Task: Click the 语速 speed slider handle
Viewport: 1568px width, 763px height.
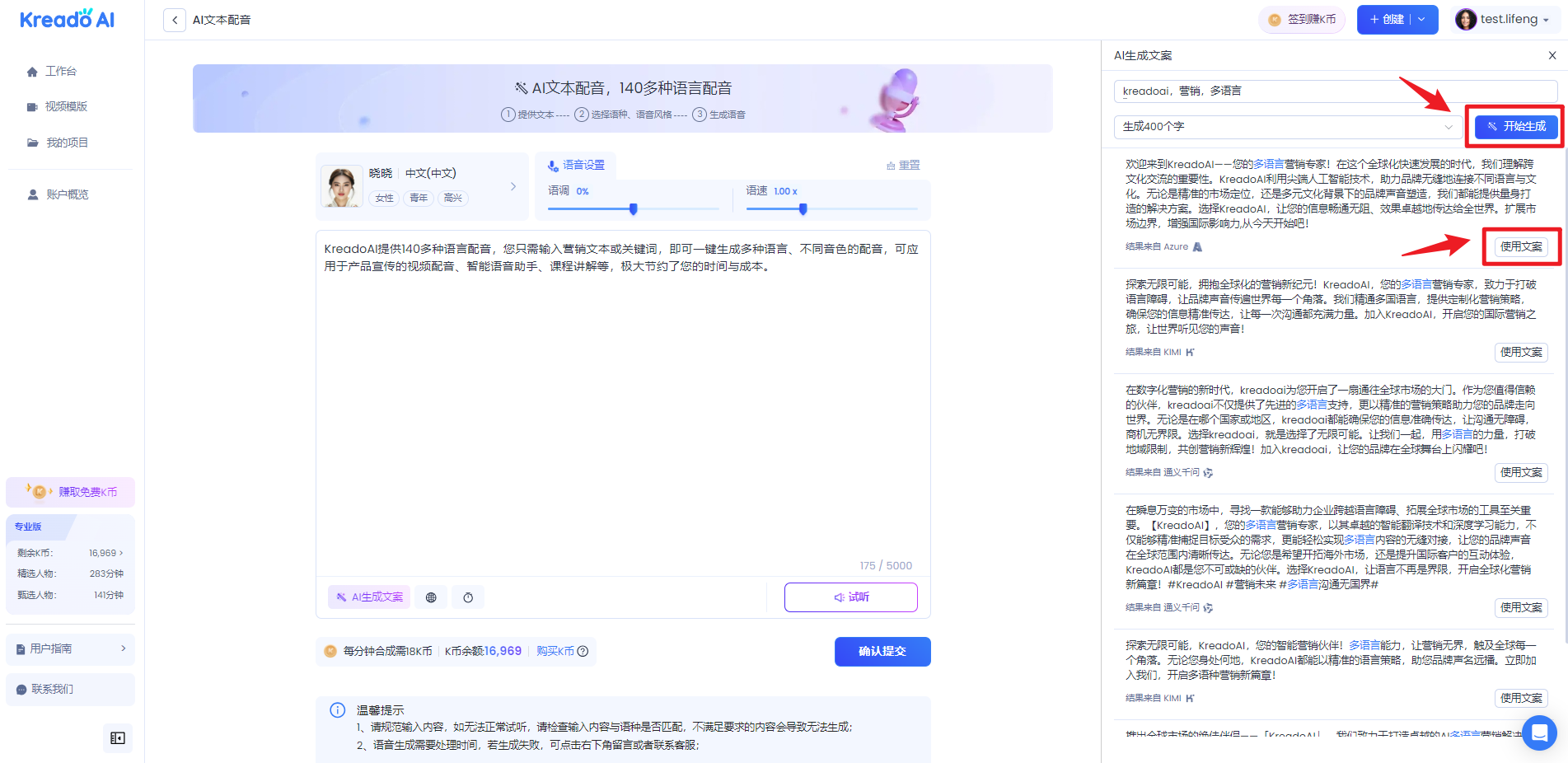Action: [803, 209]
